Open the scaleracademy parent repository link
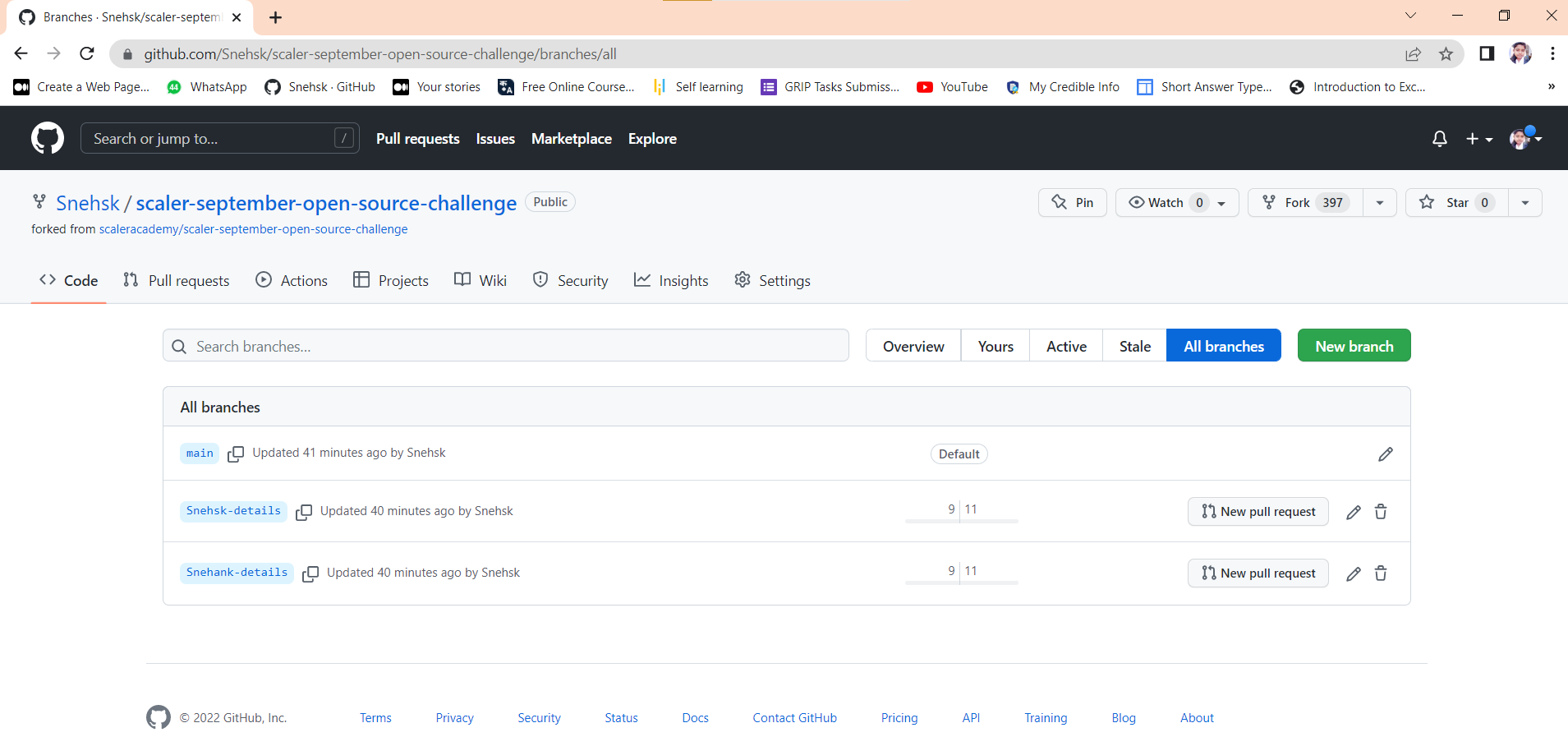 (253, 228)
